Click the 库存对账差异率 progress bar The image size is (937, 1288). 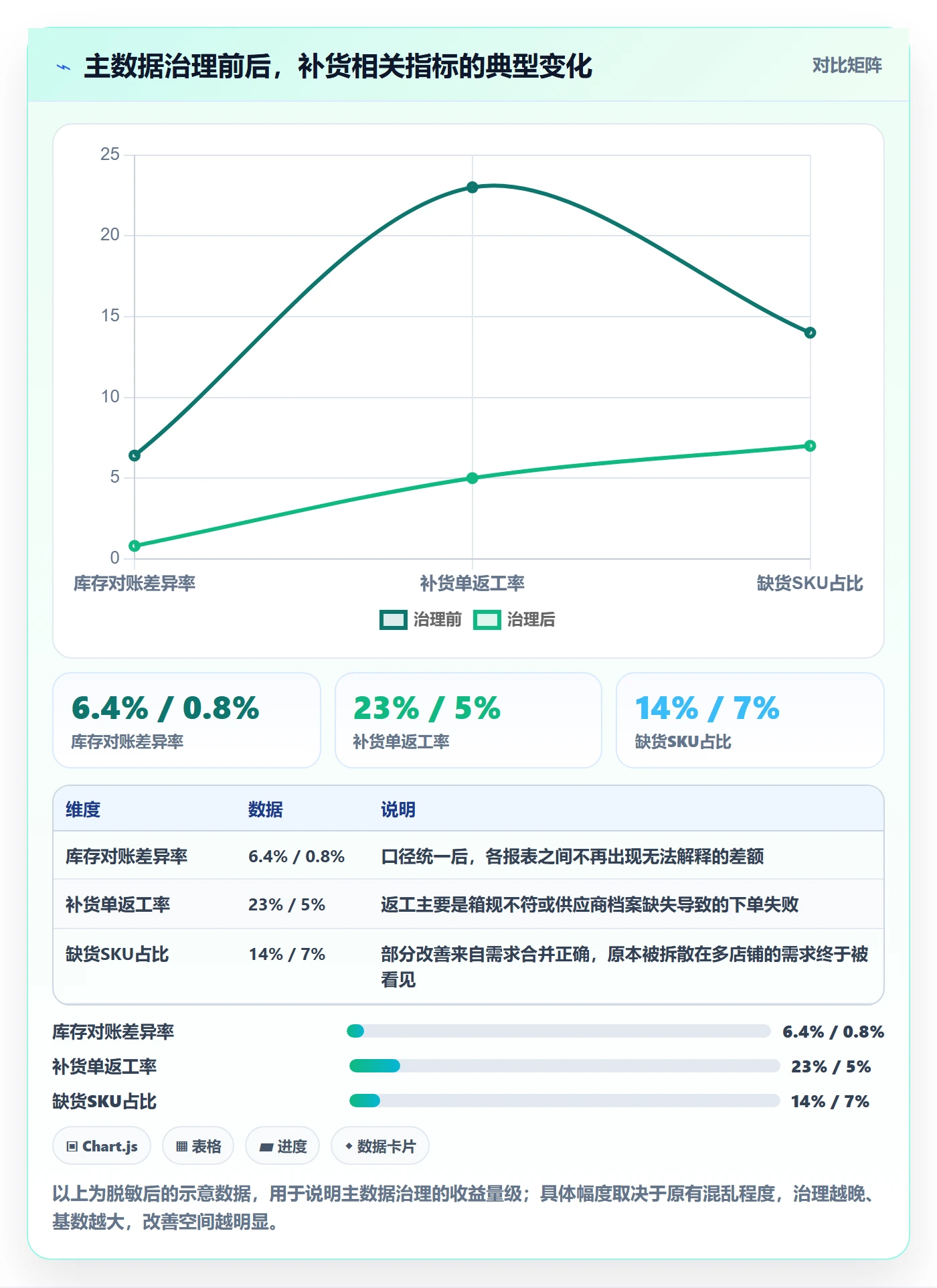coord(559,1031)
